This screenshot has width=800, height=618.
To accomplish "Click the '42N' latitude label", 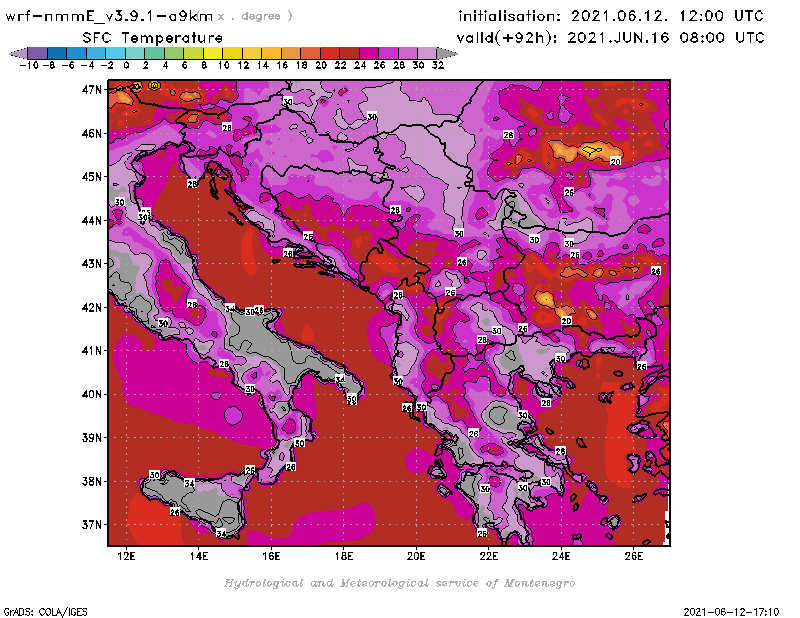I will click(92, 307).
